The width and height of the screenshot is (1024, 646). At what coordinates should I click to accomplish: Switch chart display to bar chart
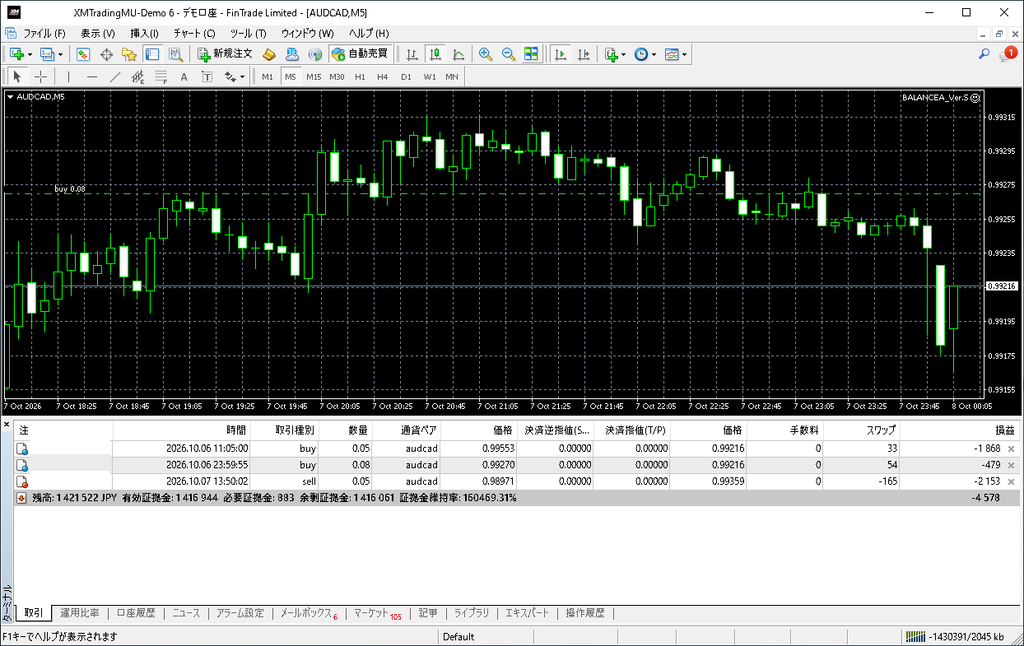pyautogui.click(x=412, y=54)
